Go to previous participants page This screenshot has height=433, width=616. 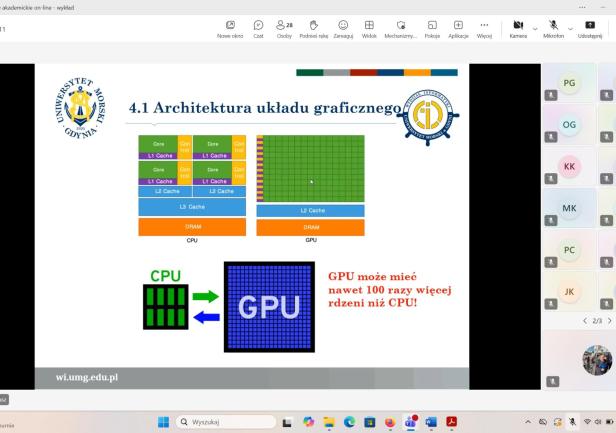click(x=585, y=321)
